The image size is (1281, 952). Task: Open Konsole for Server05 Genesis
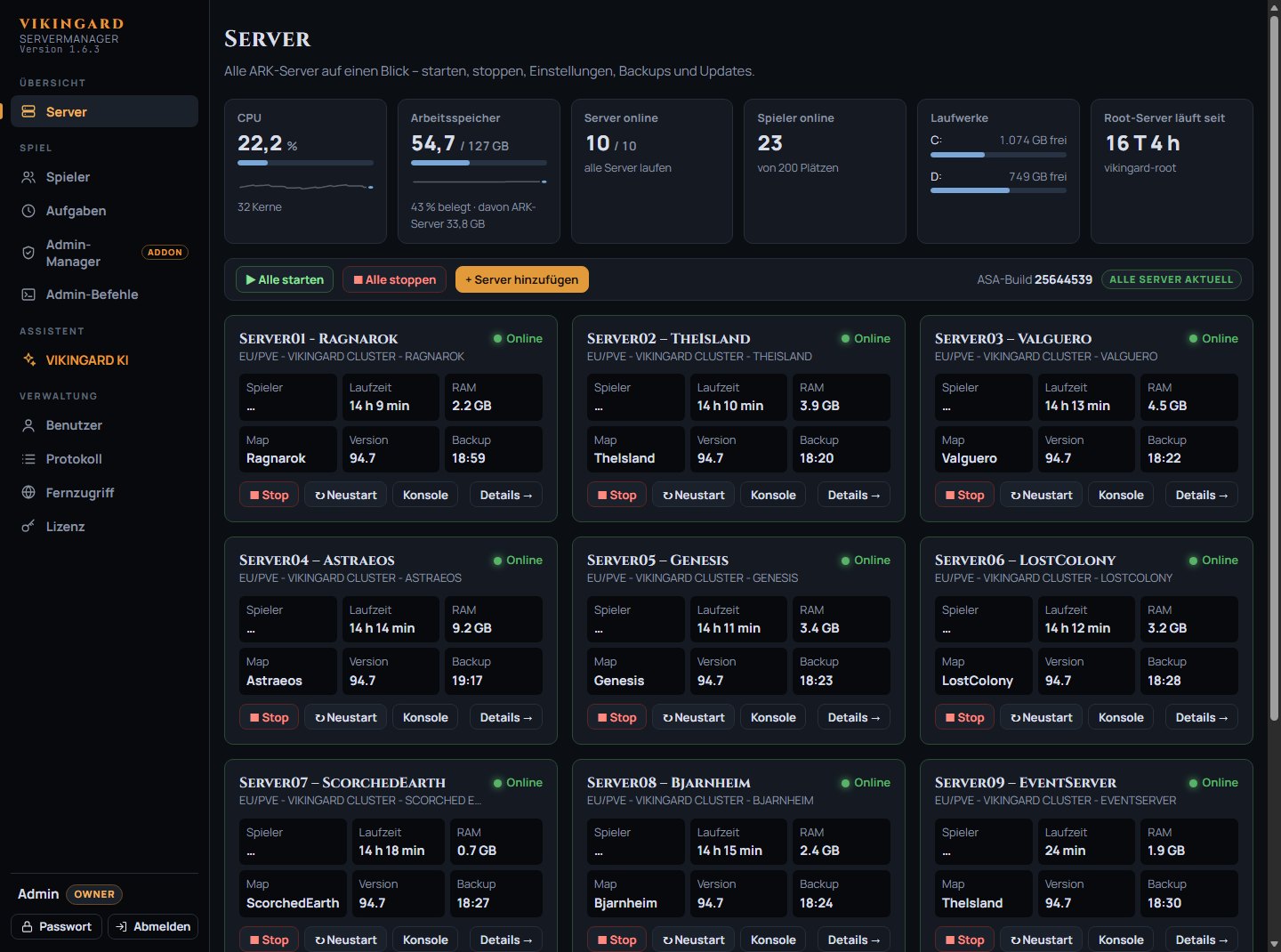click(x=773, y=717)
